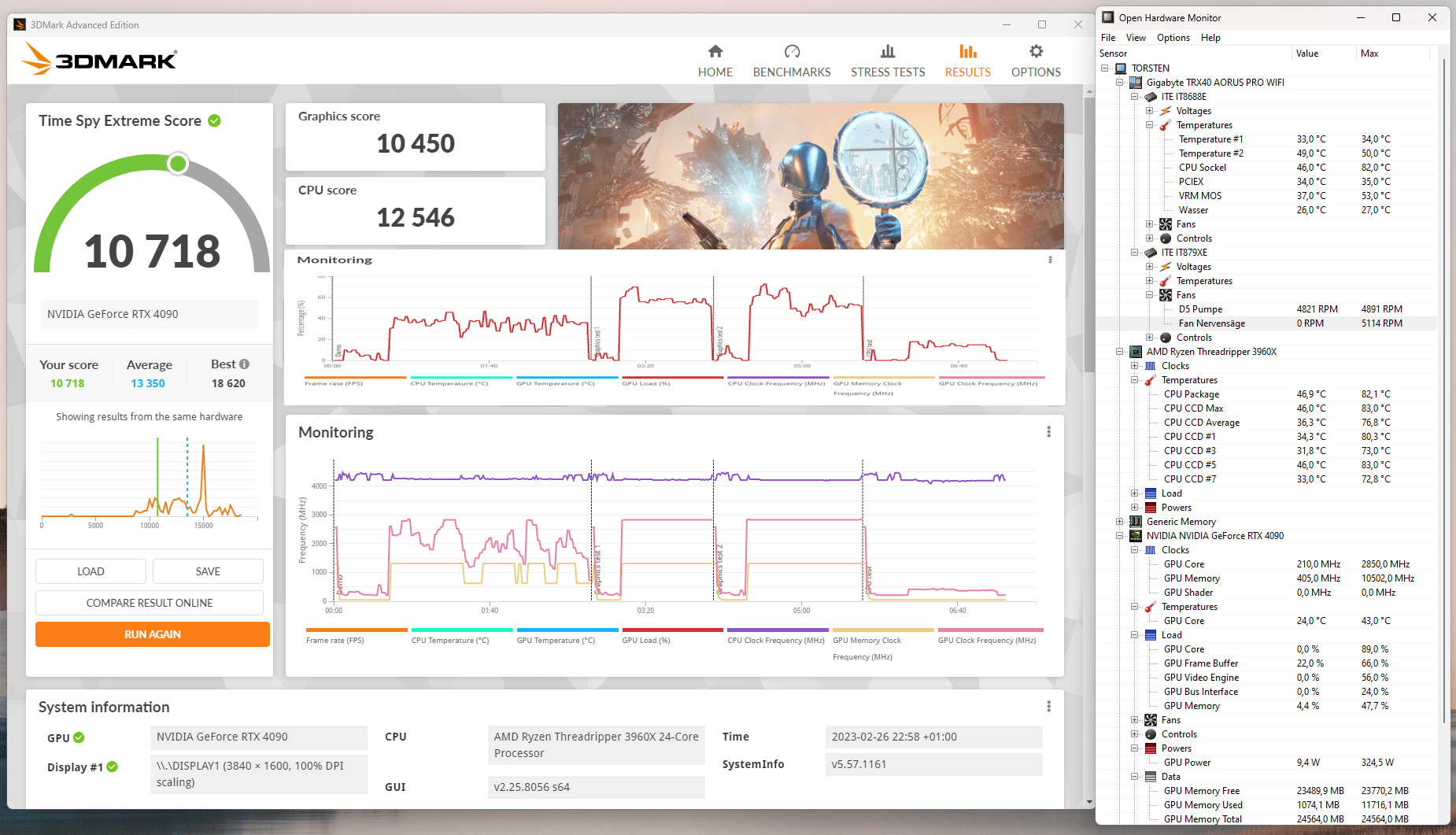The height and width of the screenshot is (835, 1456).
Task: Click the Clocks icon under NVIDIA GeForce RTX 4090
Action: click(1151, 550)
